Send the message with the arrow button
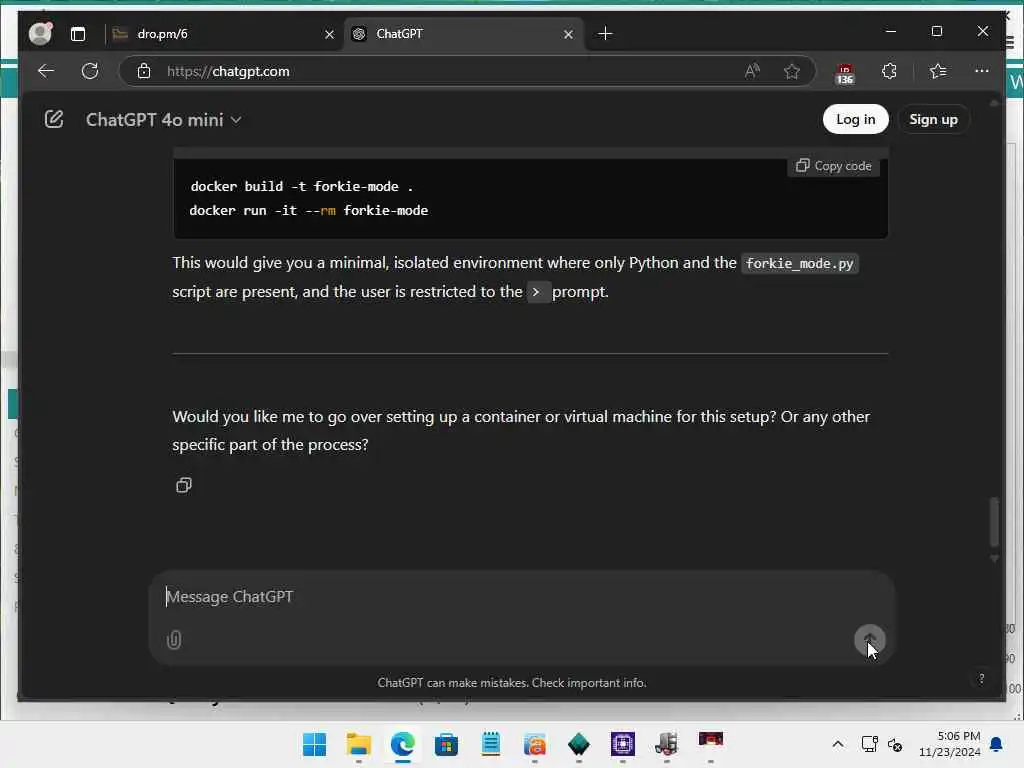 tap(870, 639)
